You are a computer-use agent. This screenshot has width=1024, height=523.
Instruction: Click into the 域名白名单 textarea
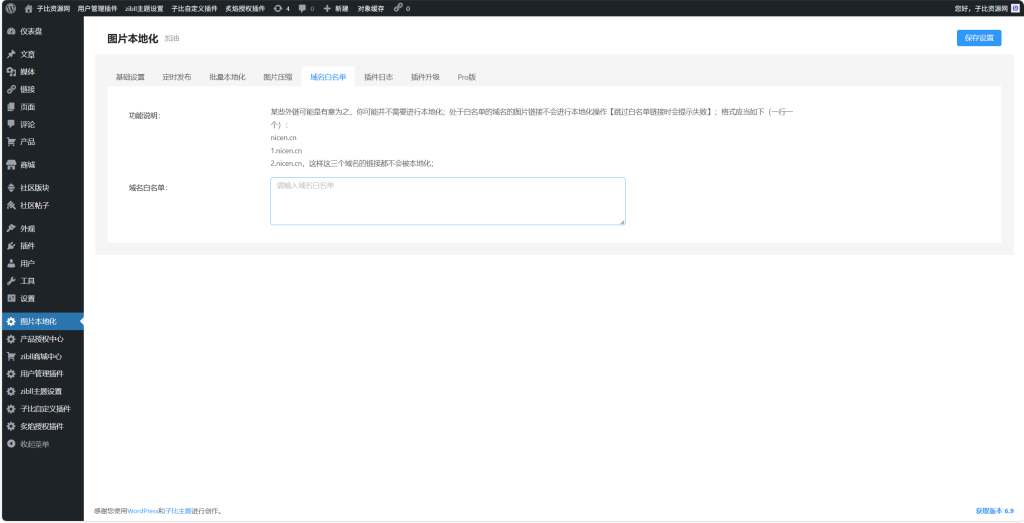coord(447,202)
